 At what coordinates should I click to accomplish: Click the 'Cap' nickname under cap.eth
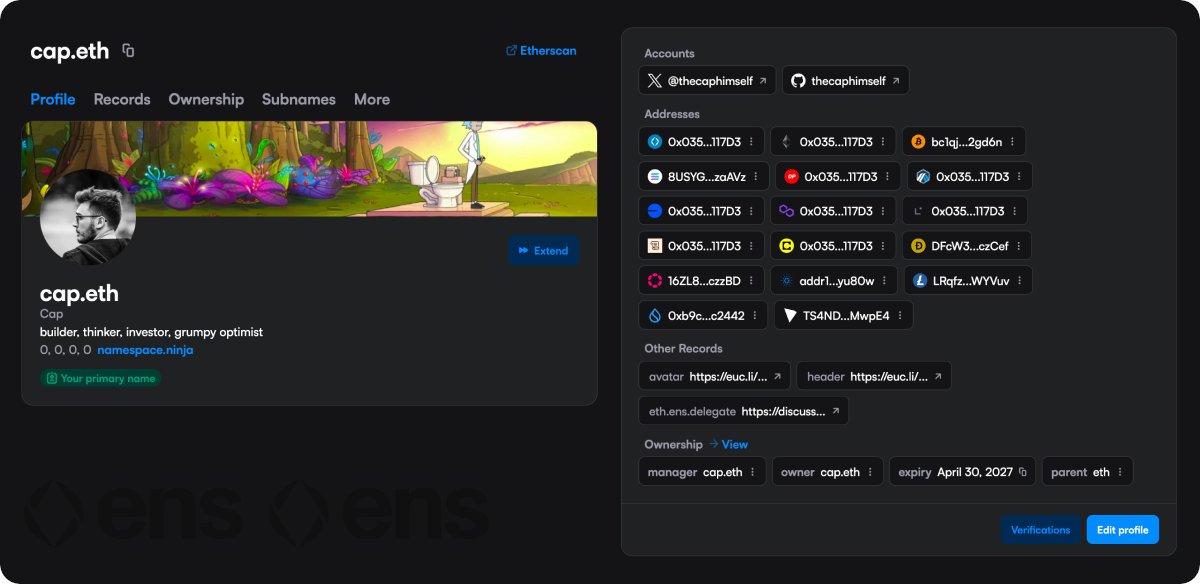tap(51, 314)
